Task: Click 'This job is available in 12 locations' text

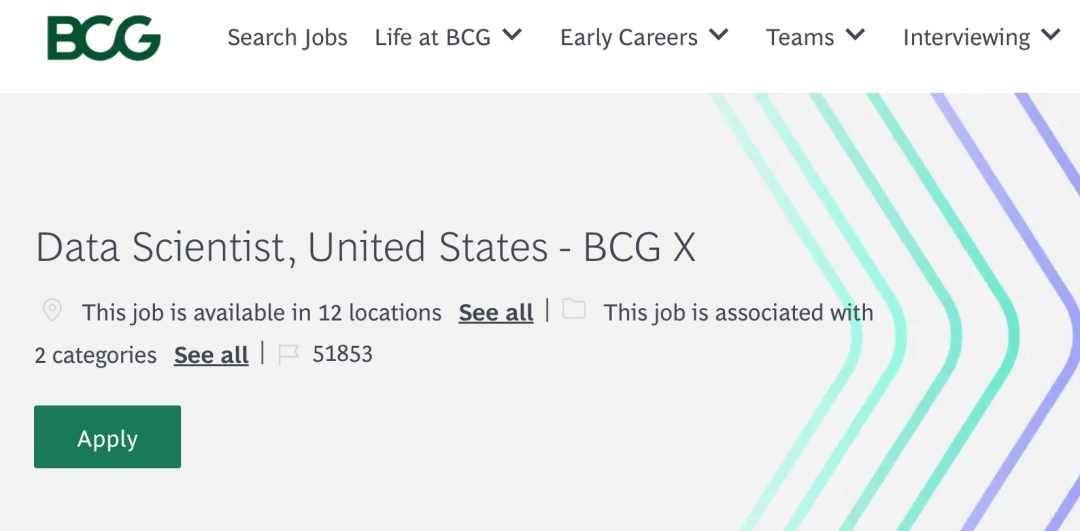Action: [262, 313]
